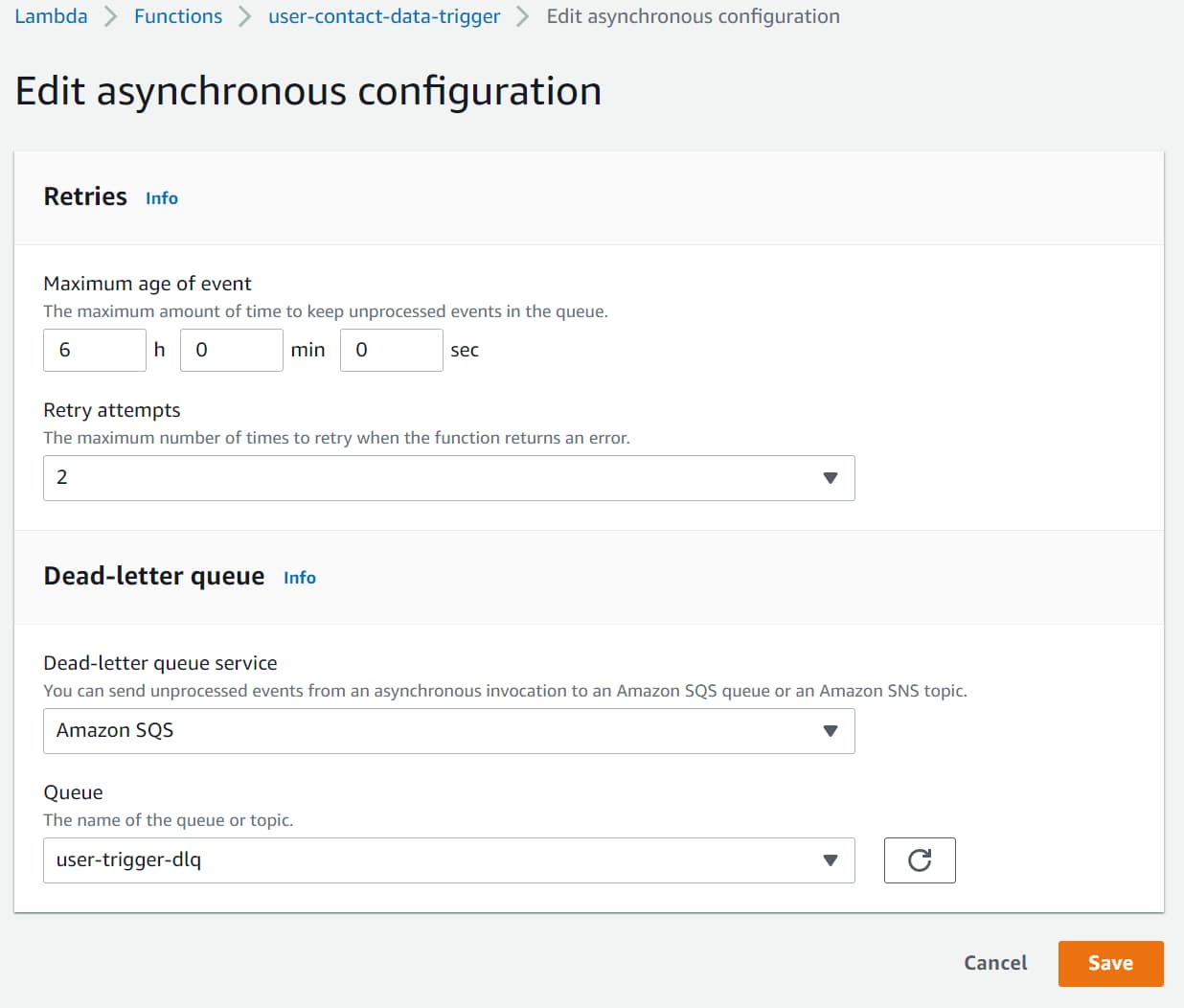Open the Retries Info help link

coord(161,198)
